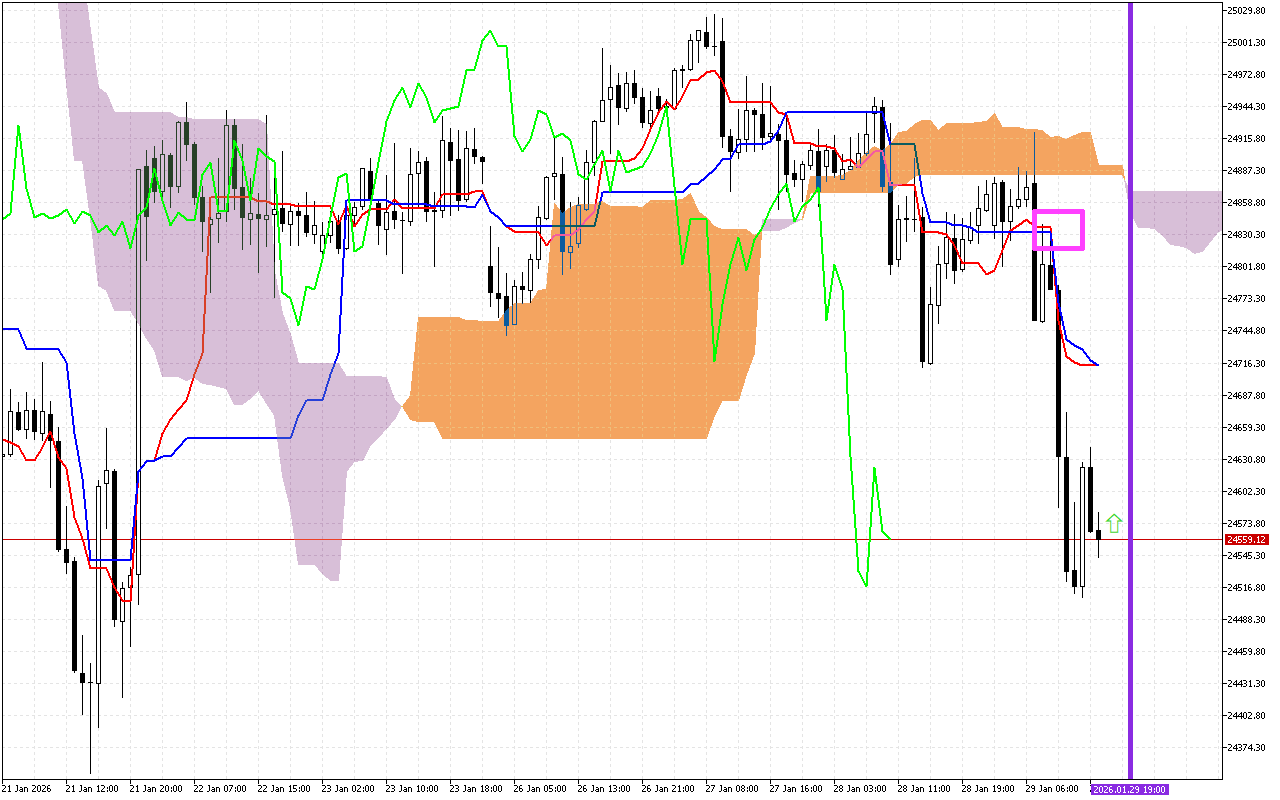Click the last black candlestick on the chart

[x=1098, y=537]
